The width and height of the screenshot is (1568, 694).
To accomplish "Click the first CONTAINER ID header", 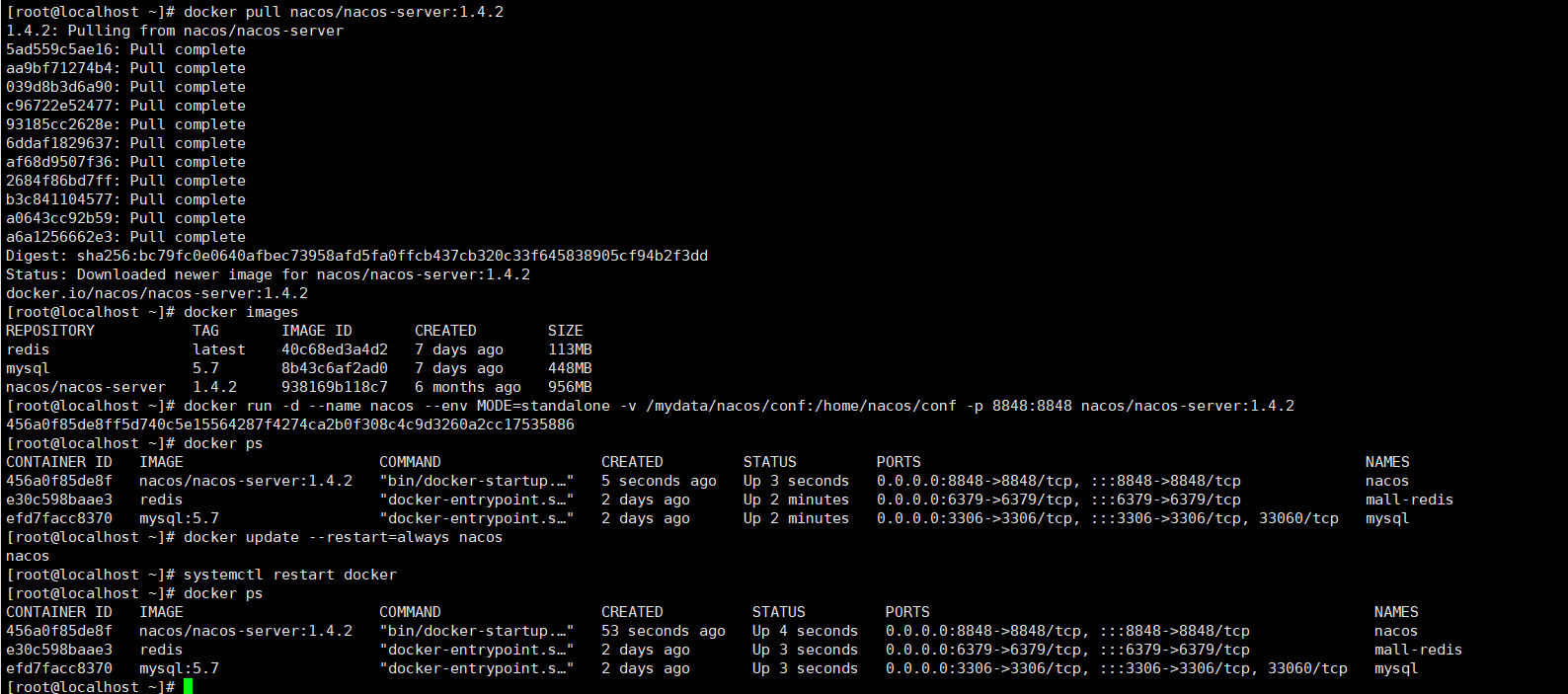I will (x=59, y=462).
